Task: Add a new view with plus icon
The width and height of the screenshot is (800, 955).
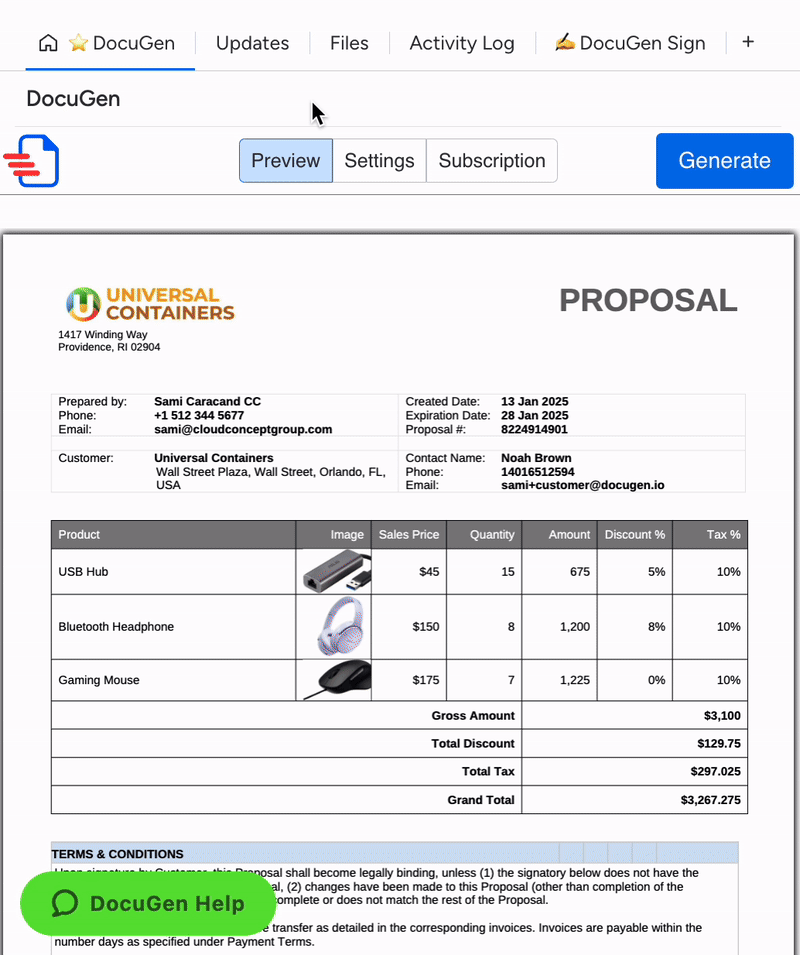Action: click(x=748, y=41)
